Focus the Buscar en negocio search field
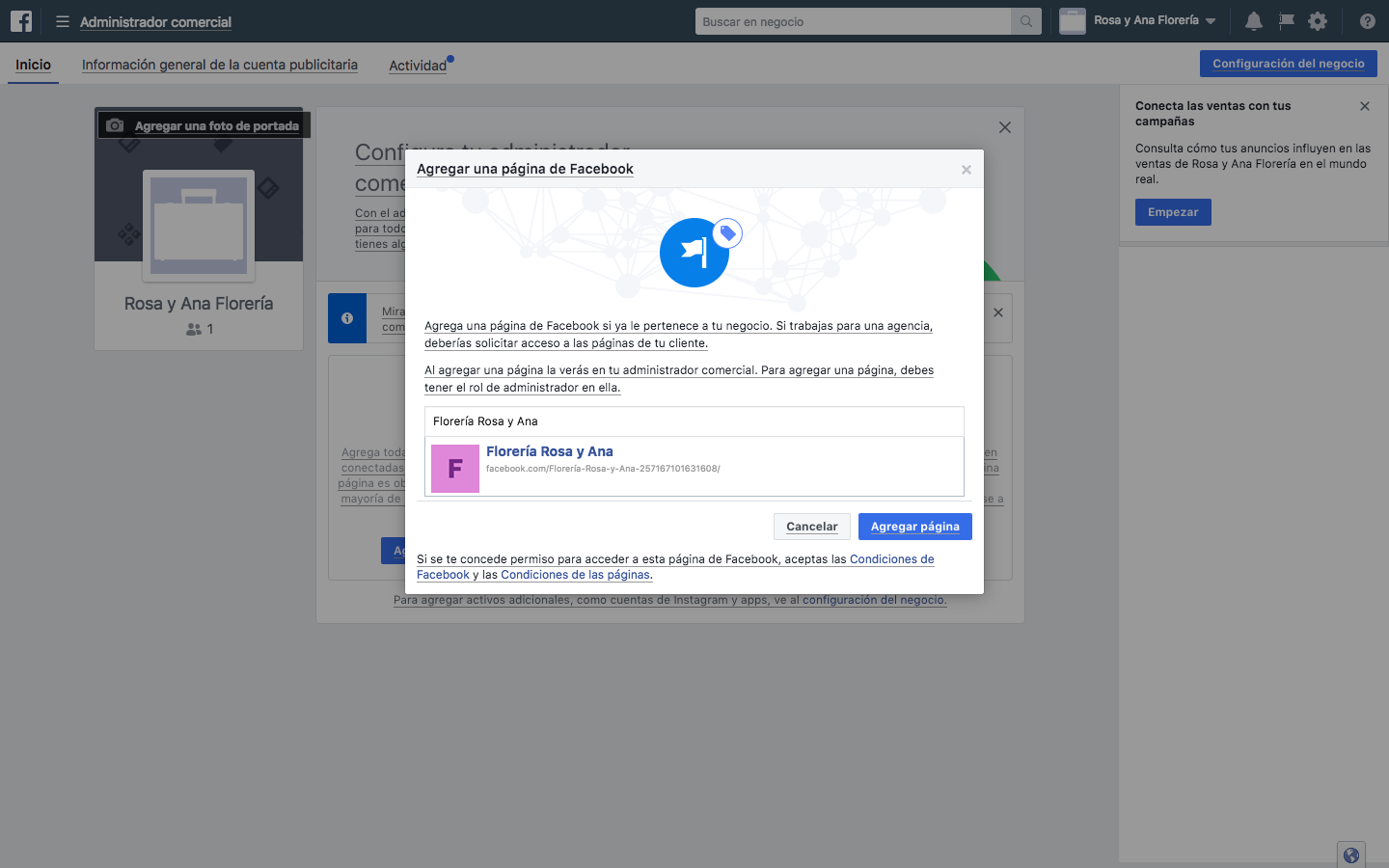 (x=853, y=21)
